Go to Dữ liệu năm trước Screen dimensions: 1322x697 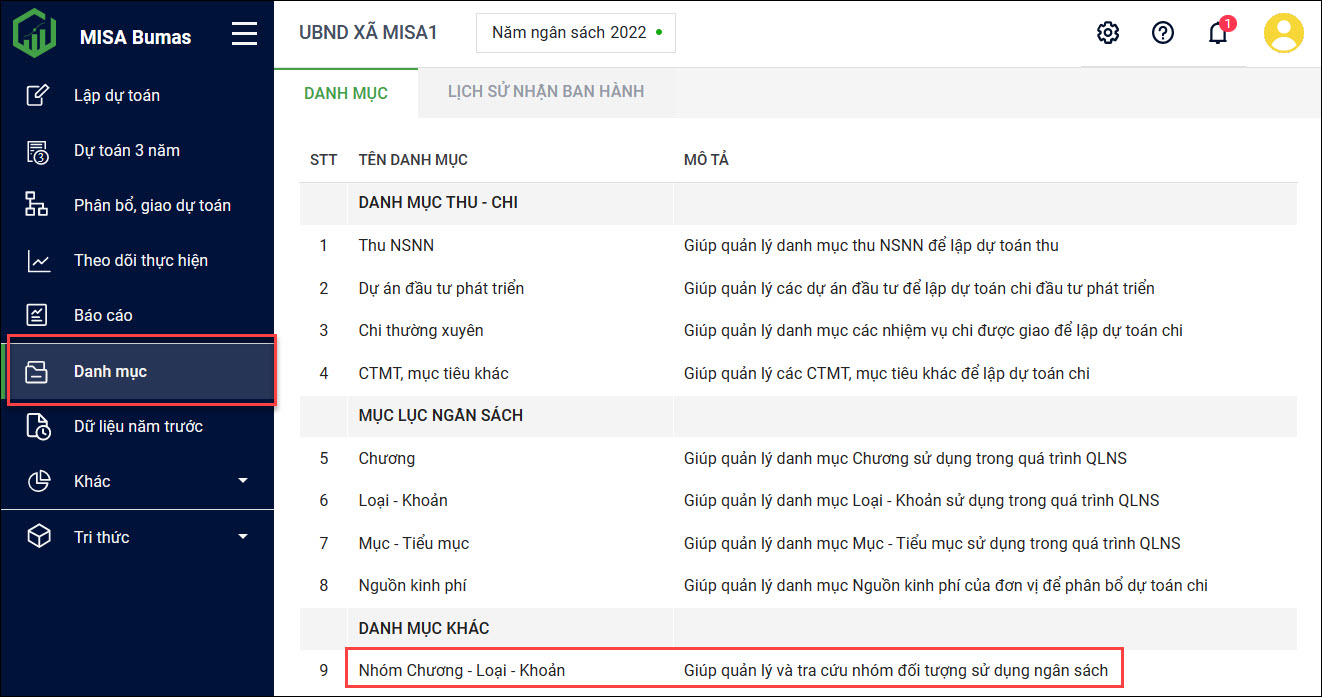tap(138, 426)
